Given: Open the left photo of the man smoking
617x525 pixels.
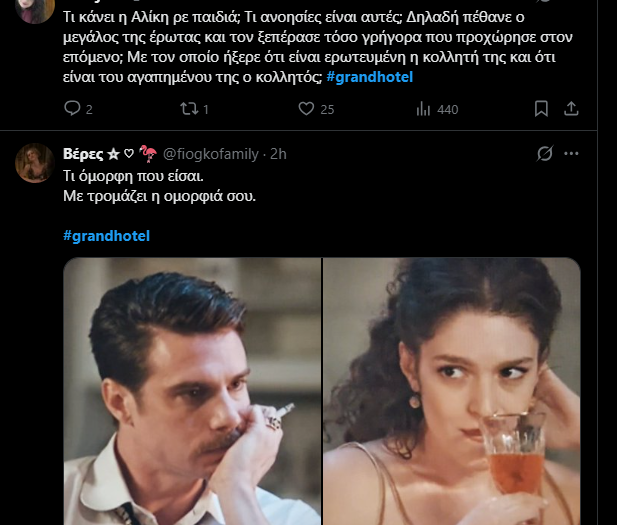Looking at the screenshot, I should [192, 391].
